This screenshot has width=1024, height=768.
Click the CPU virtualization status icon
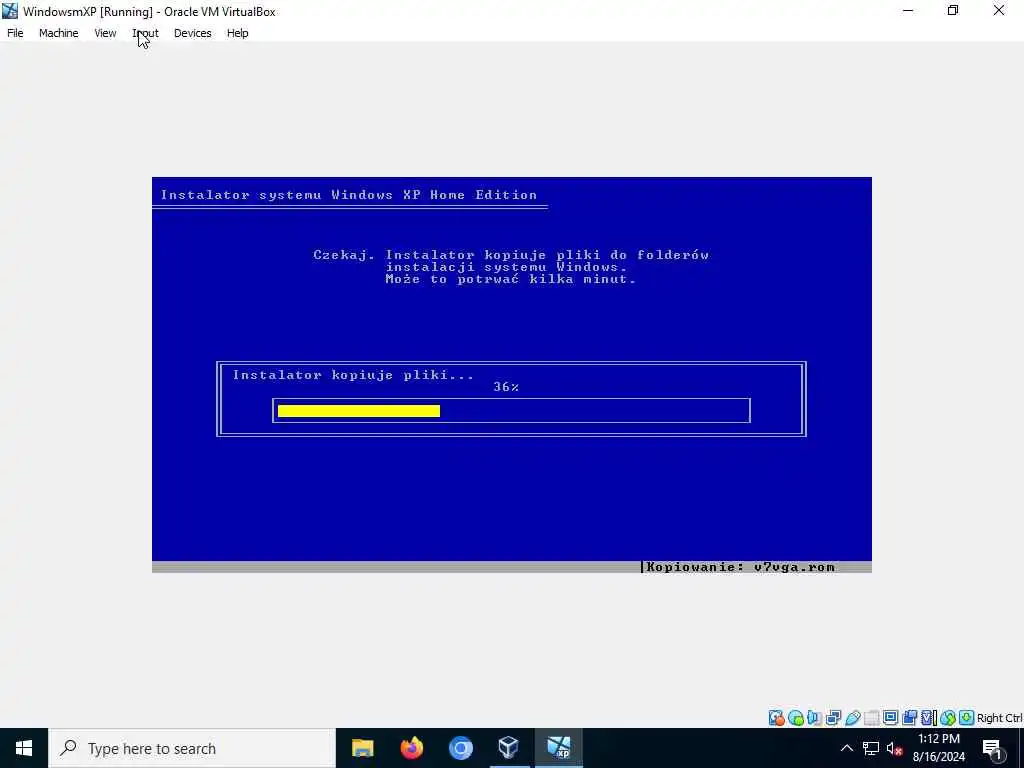[x=928, y=718]
